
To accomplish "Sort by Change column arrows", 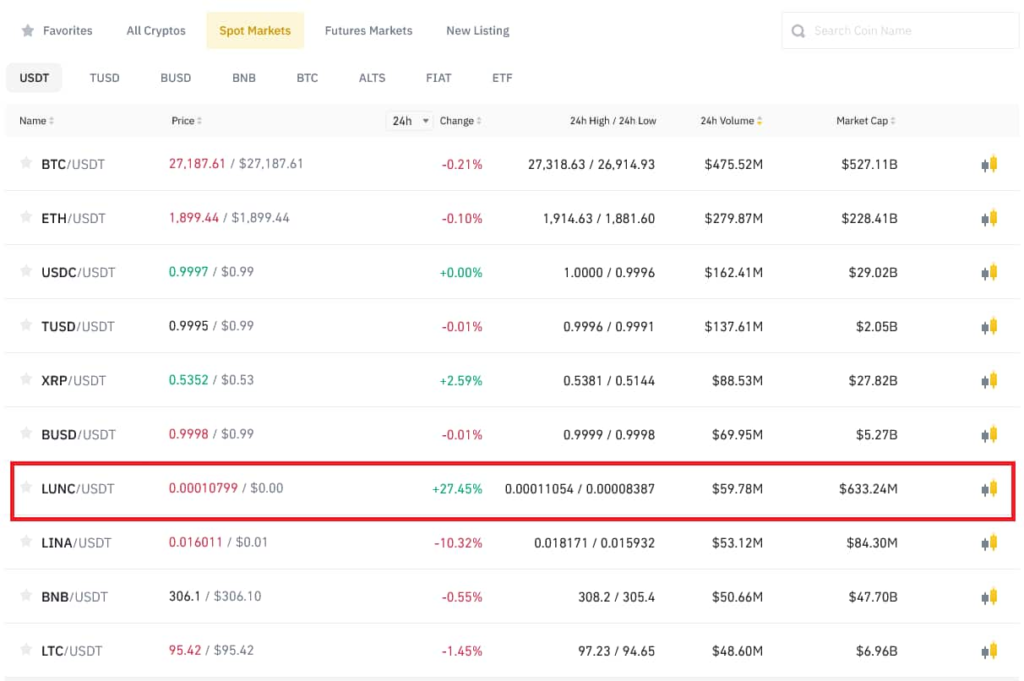I will 479,121.
